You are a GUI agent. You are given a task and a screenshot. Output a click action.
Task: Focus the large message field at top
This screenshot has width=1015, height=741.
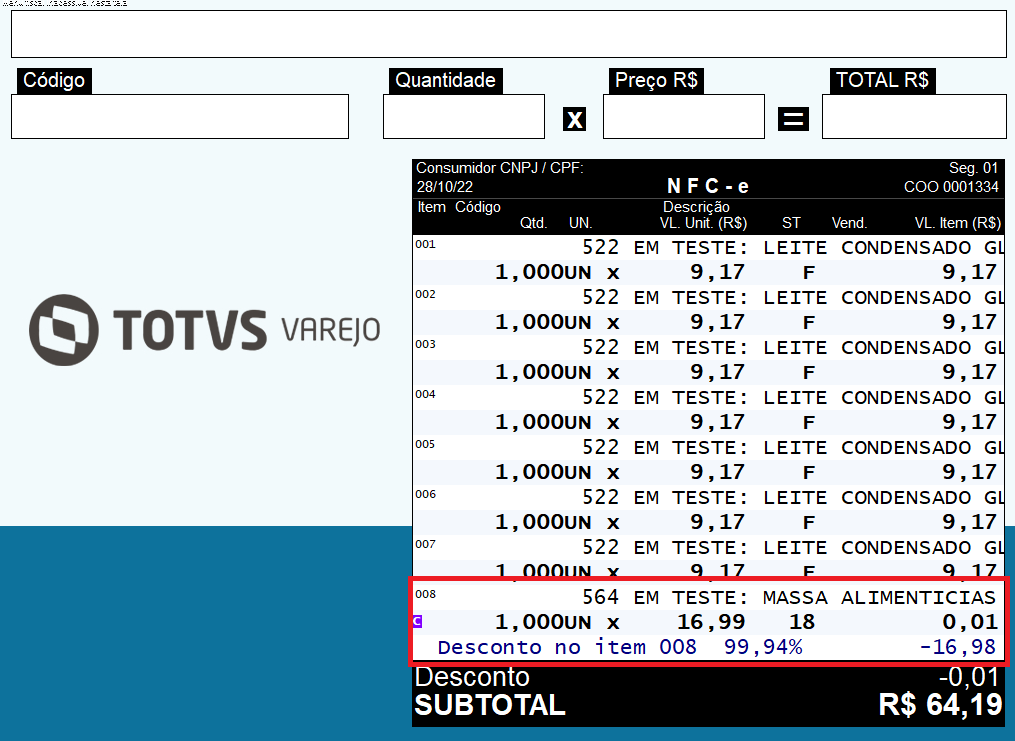coord(508,34)
